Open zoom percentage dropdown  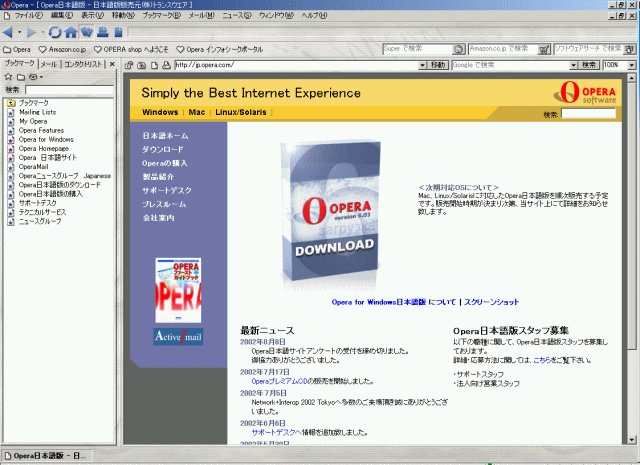pos(631,65)
